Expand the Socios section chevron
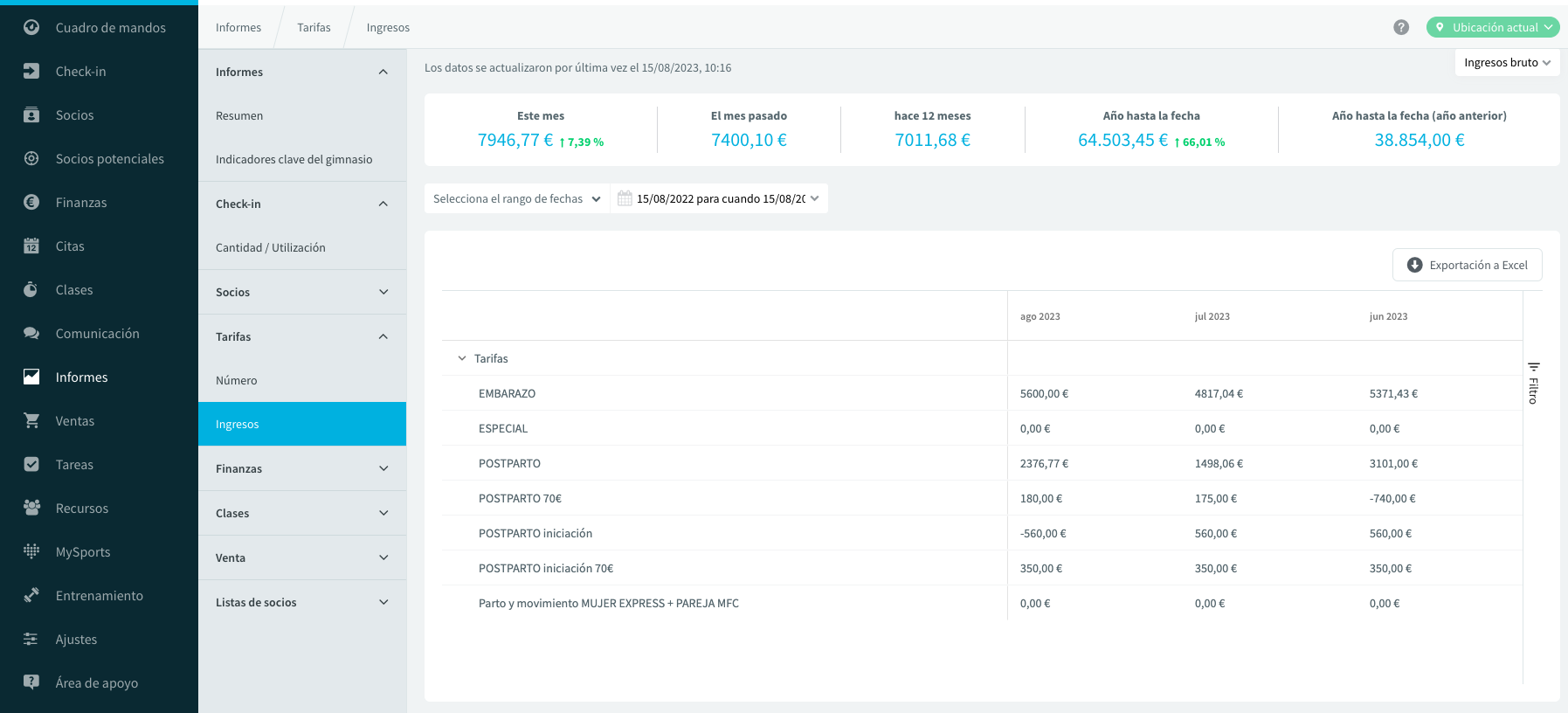Screen dimensions: 1568x713 tap(383, 292)
